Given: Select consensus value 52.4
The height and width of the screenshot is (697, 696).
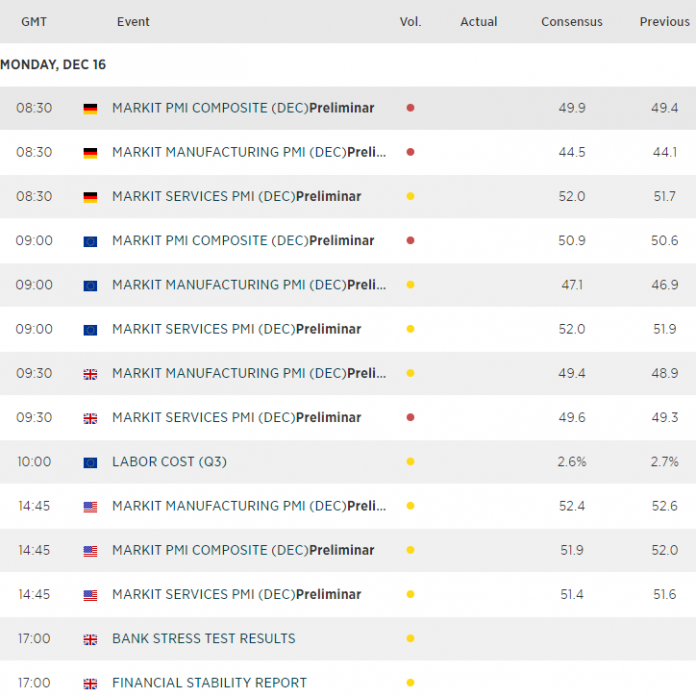Looking at the screenshot, I should pyautogui.click(x=572, y=506).
